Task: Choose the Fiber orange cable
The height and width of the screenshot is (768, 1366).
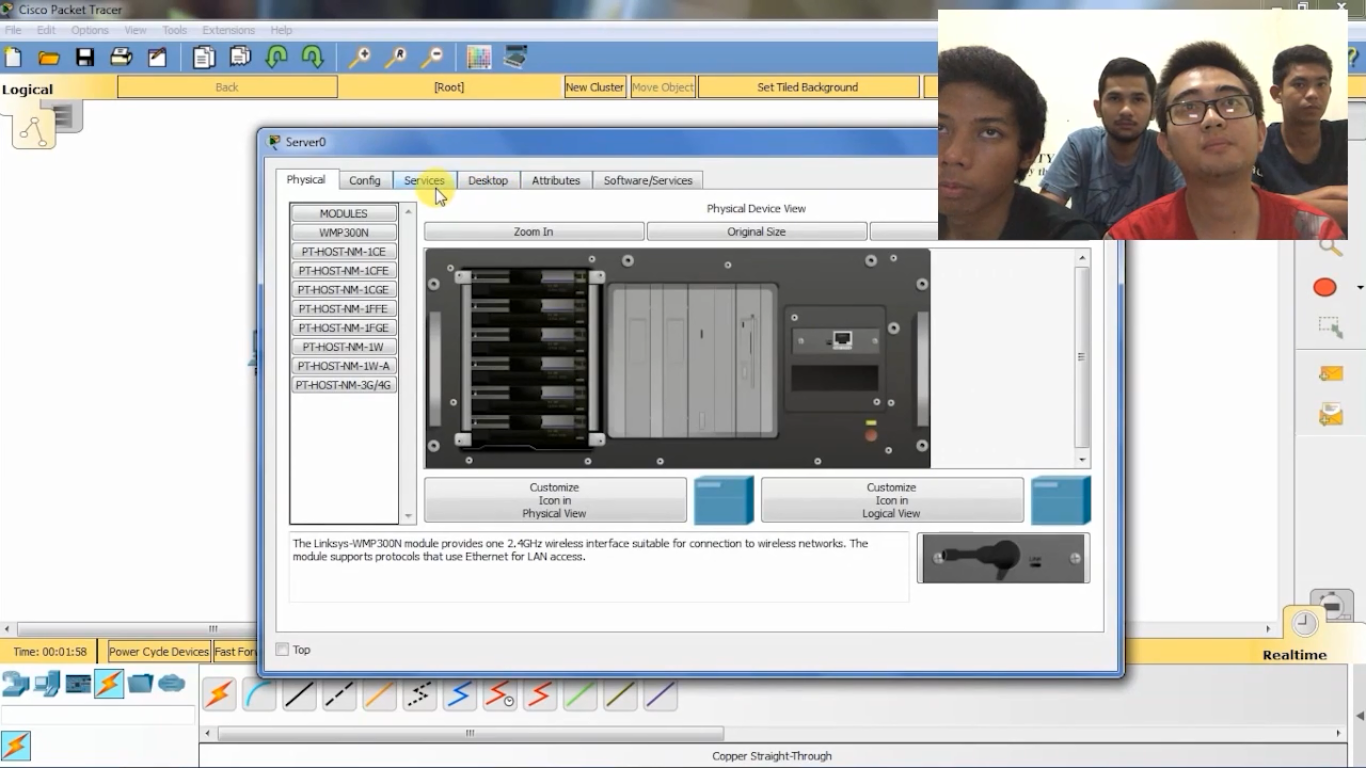Action: click(x=379, y=694)
